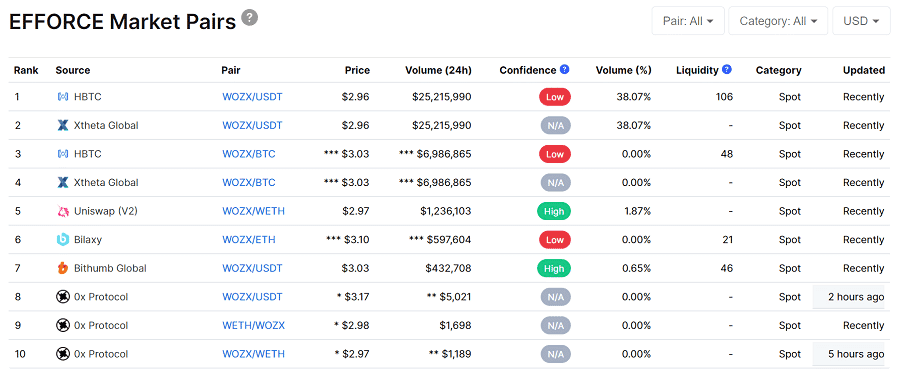Click the Low confidence badge for Bilaxy
Image resolution: width=900 pixels, height=375 pixels.
pyautogui.click(x=554, y=239)
